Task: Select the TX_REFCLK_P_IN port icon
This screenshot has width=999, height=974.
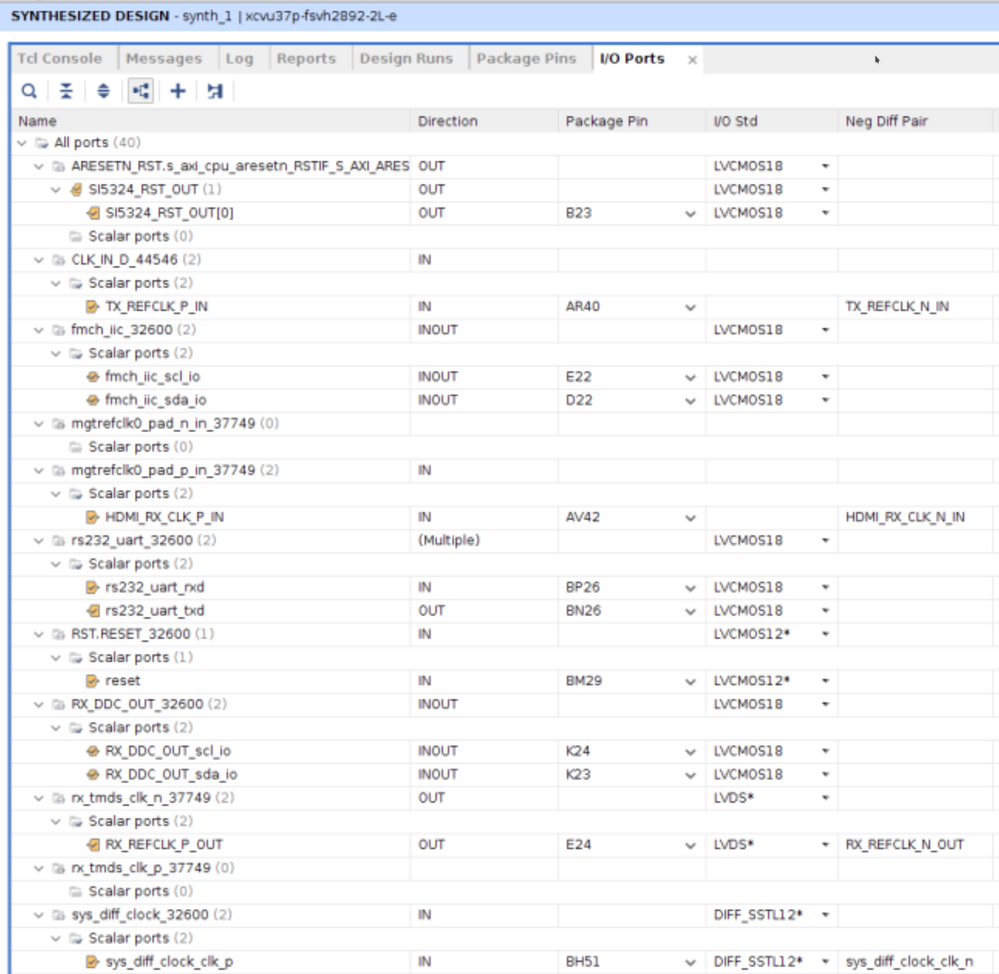Action: (93, 306)
